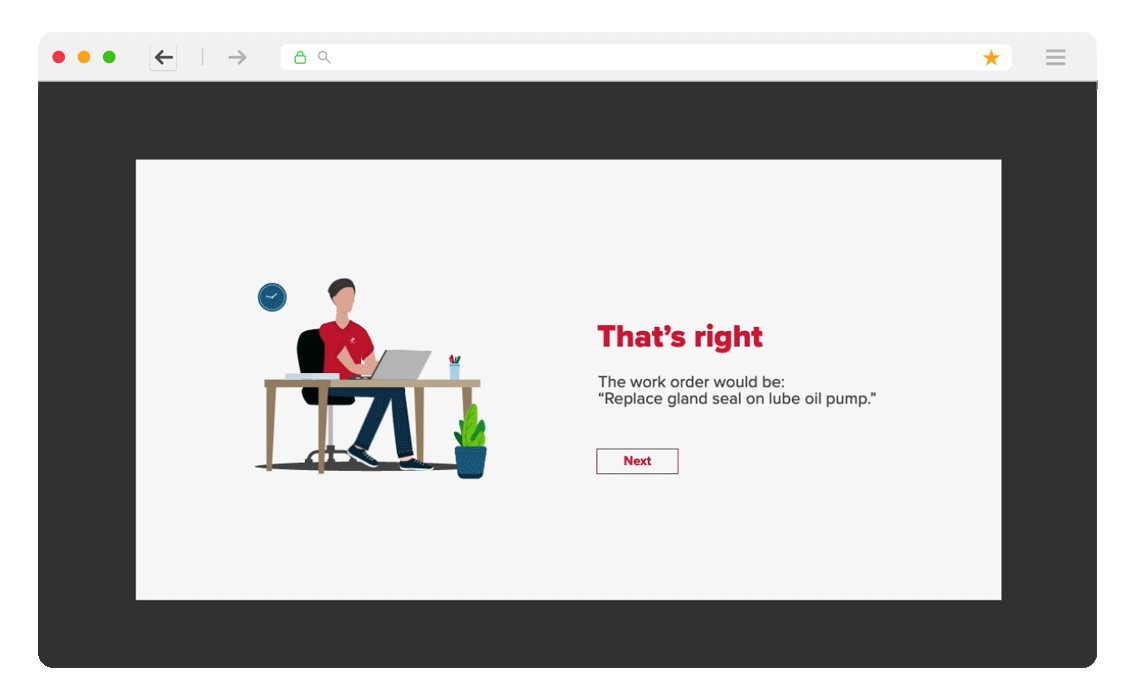Continue with the Next button
Viewport: 1140px width, 700px height.
point(637,461)
